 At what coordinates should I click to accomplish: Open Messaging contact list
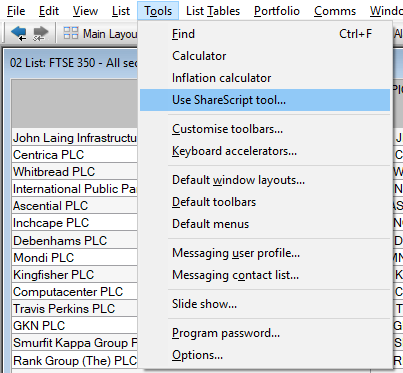265,275
